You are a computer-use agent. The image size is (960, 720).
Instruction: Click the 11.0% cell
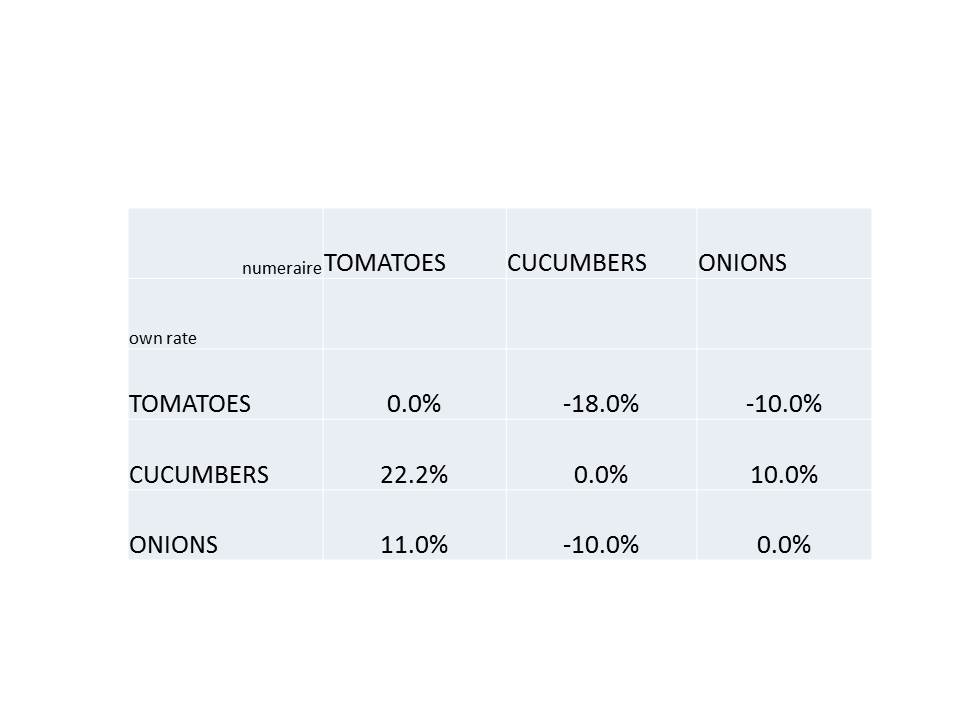(x=414, y=544)
